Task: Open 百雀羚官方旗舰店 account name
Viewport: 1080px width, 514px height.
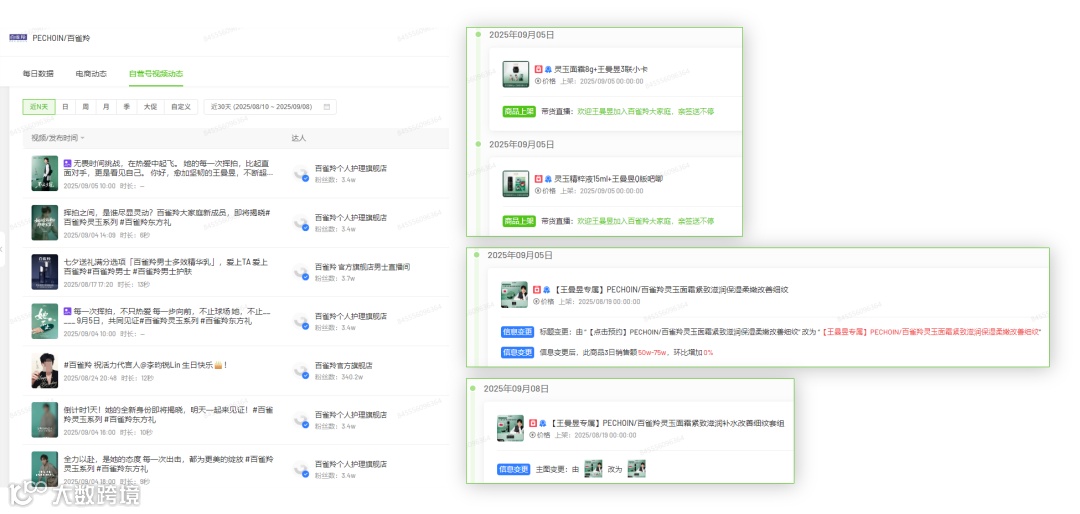Action: [344, 365]
